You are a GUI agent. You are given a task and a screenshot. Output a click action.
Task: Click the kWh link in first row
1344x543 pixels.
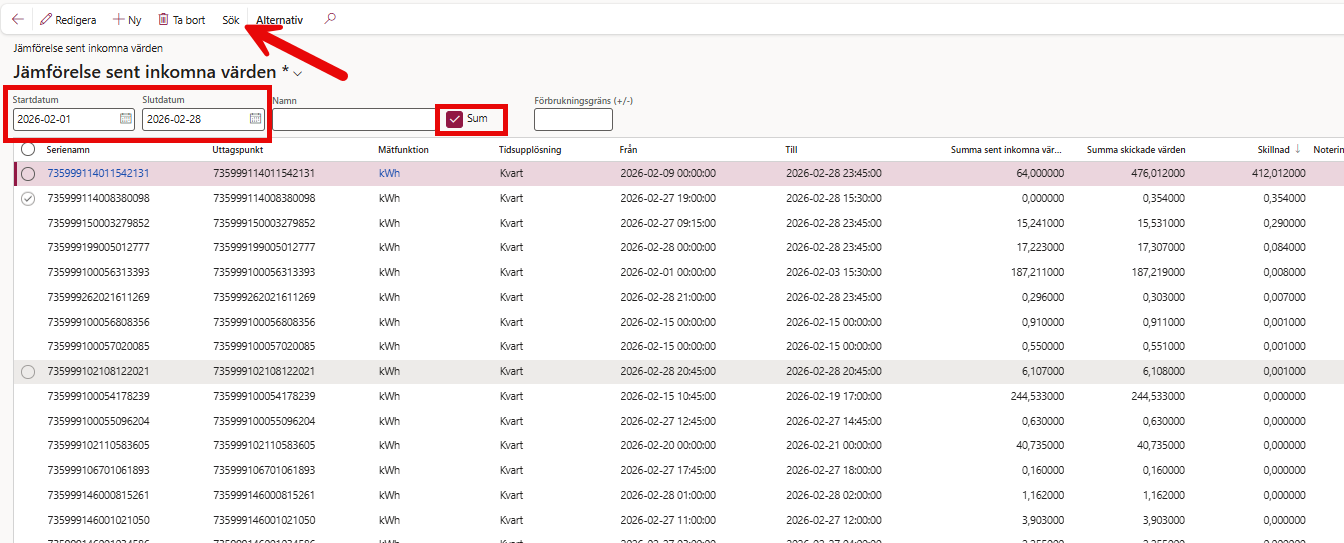pyautogui.click(x=389, y=173)
